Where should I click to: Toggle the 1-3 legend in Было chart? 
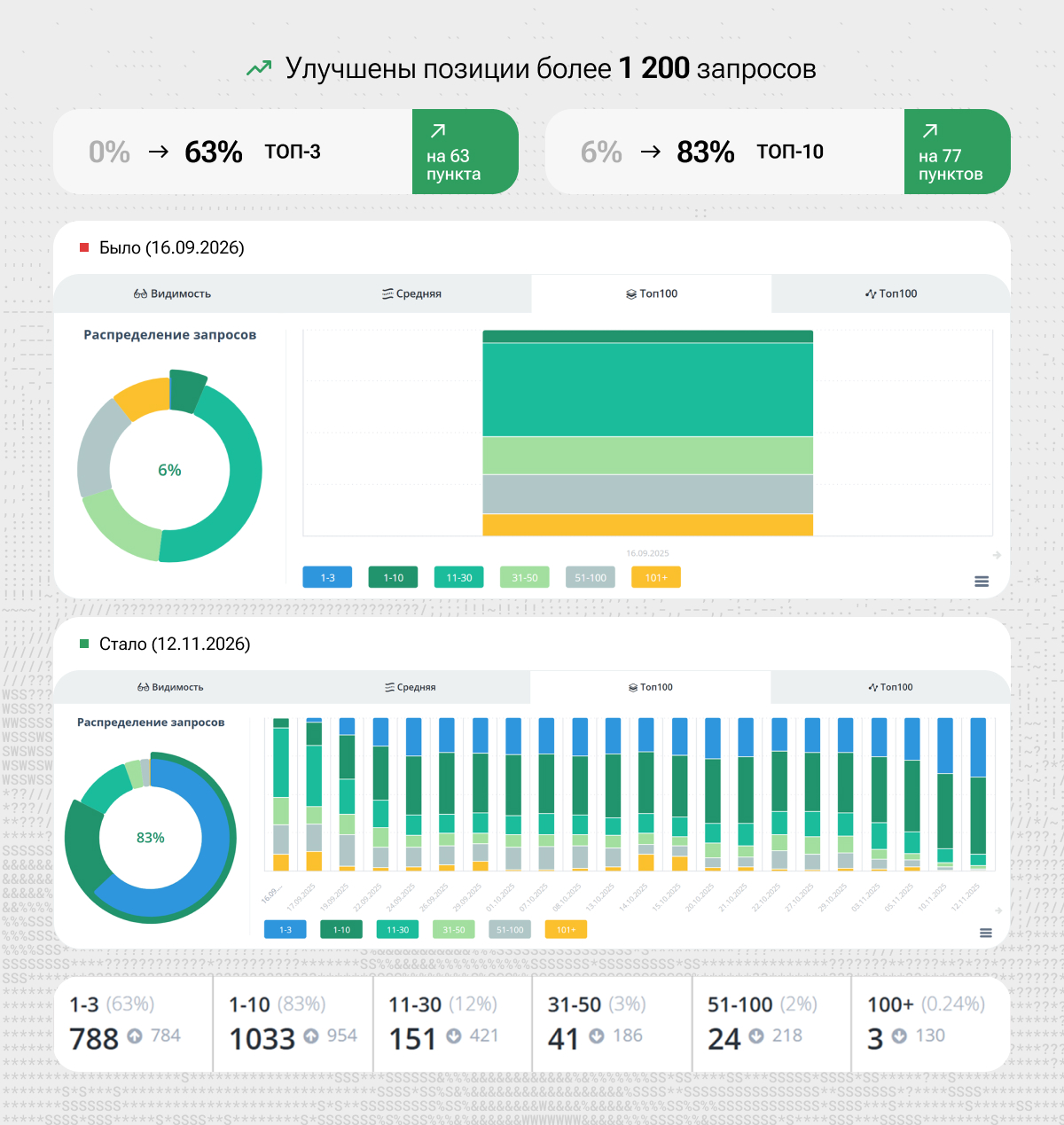point(327,577)
